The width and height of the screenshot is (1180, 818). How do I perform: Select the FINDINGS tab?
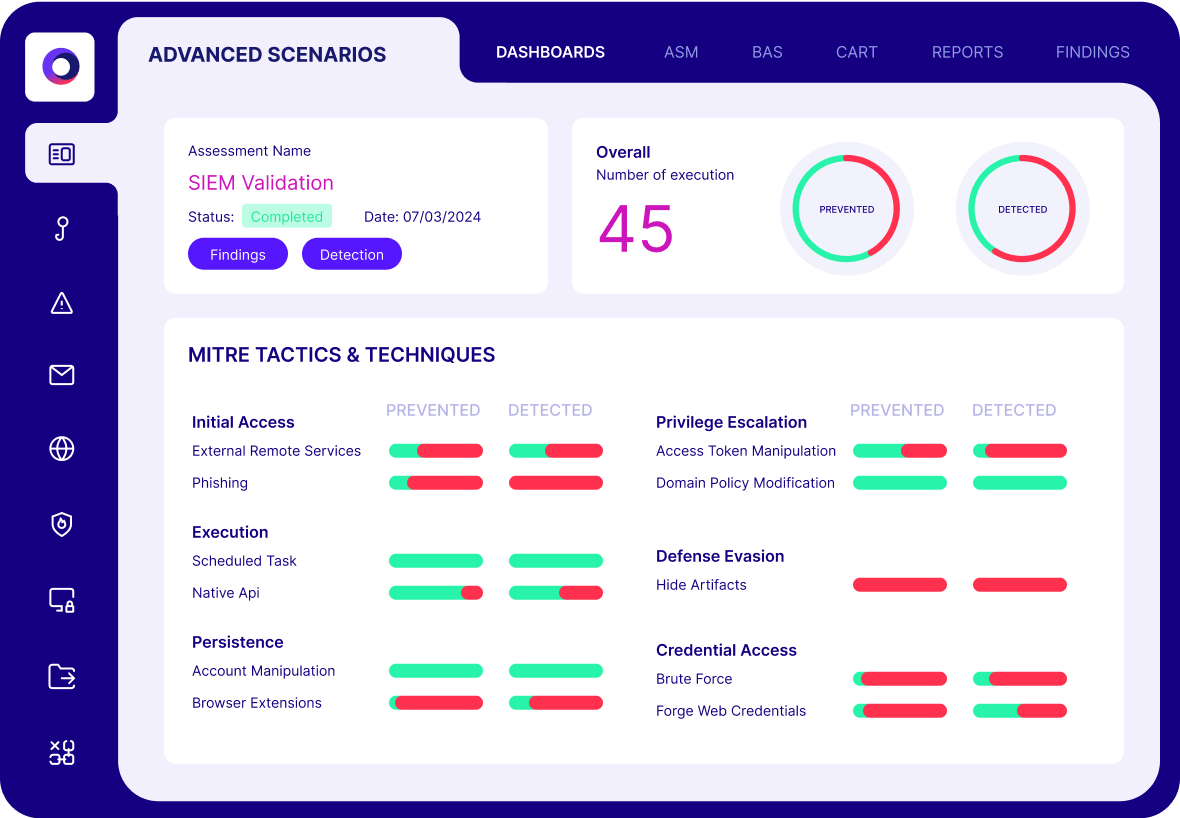coord(1092,52)
